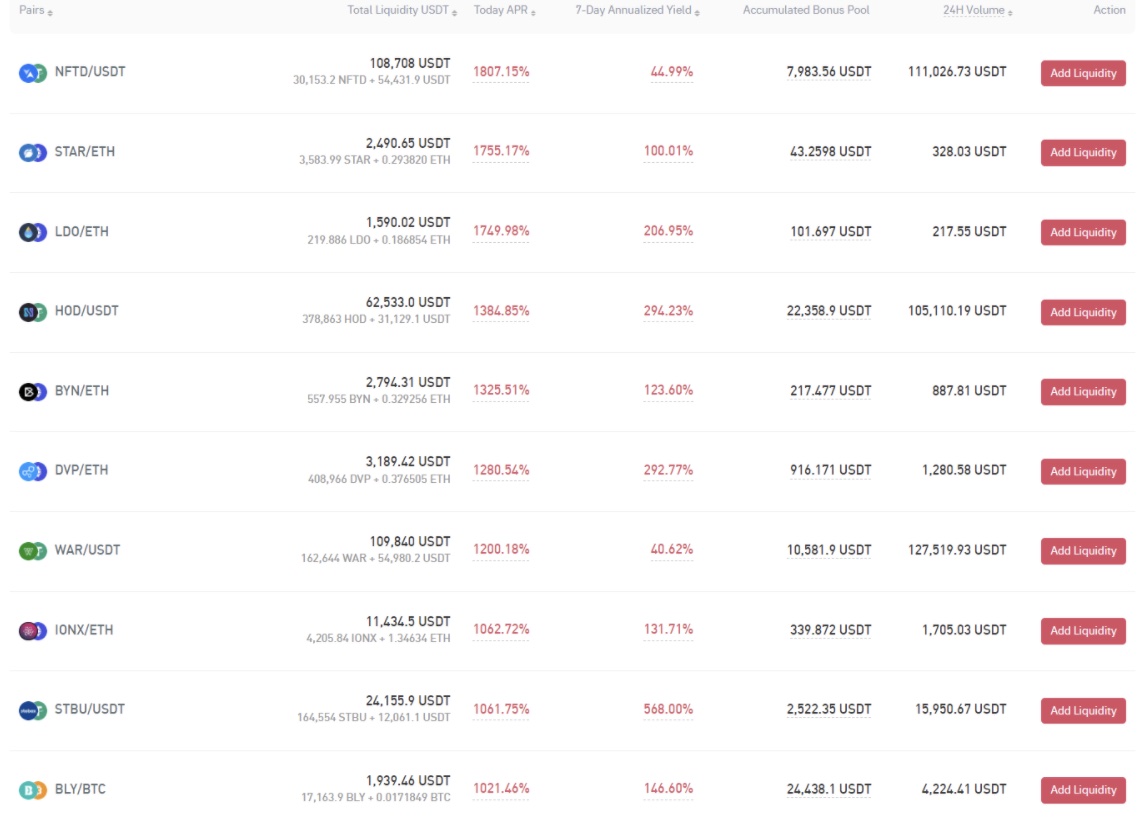Click the WAR/USDT pair token icon

tap(33, 550)
